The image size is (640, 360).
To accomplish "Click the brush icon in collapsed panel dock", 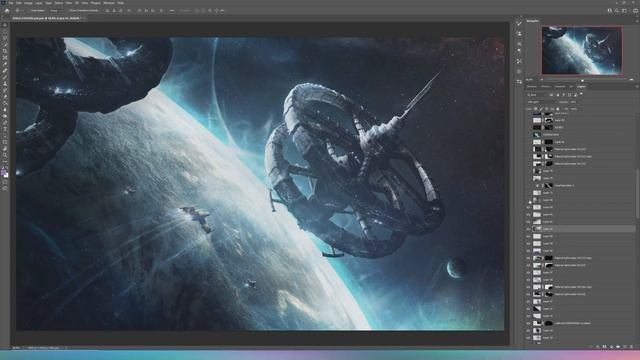I will [x=519, y=24].
